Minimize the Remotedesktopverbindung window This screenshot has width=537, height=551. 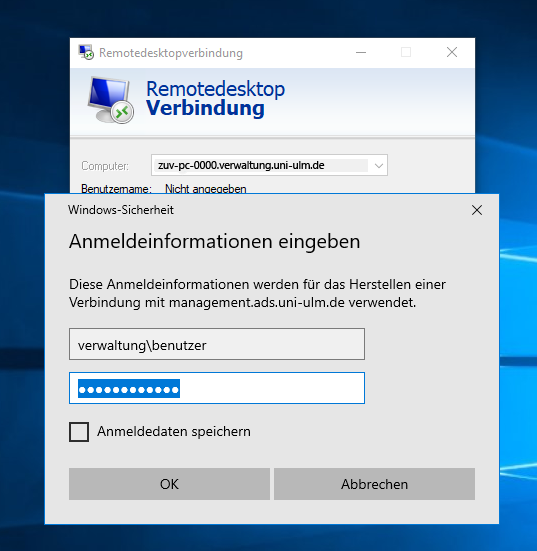pos(361,52)
